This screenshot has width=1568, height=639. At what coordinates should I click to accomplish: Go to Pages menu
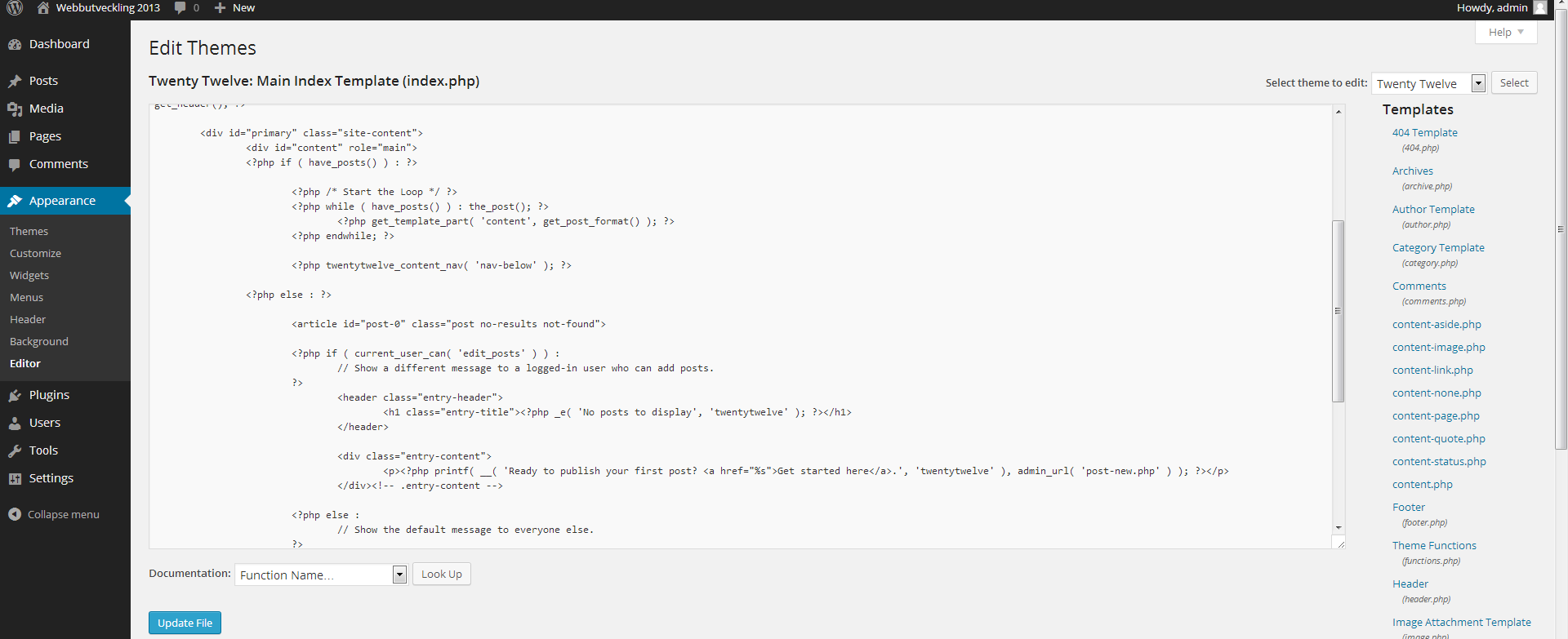[45, 136]
